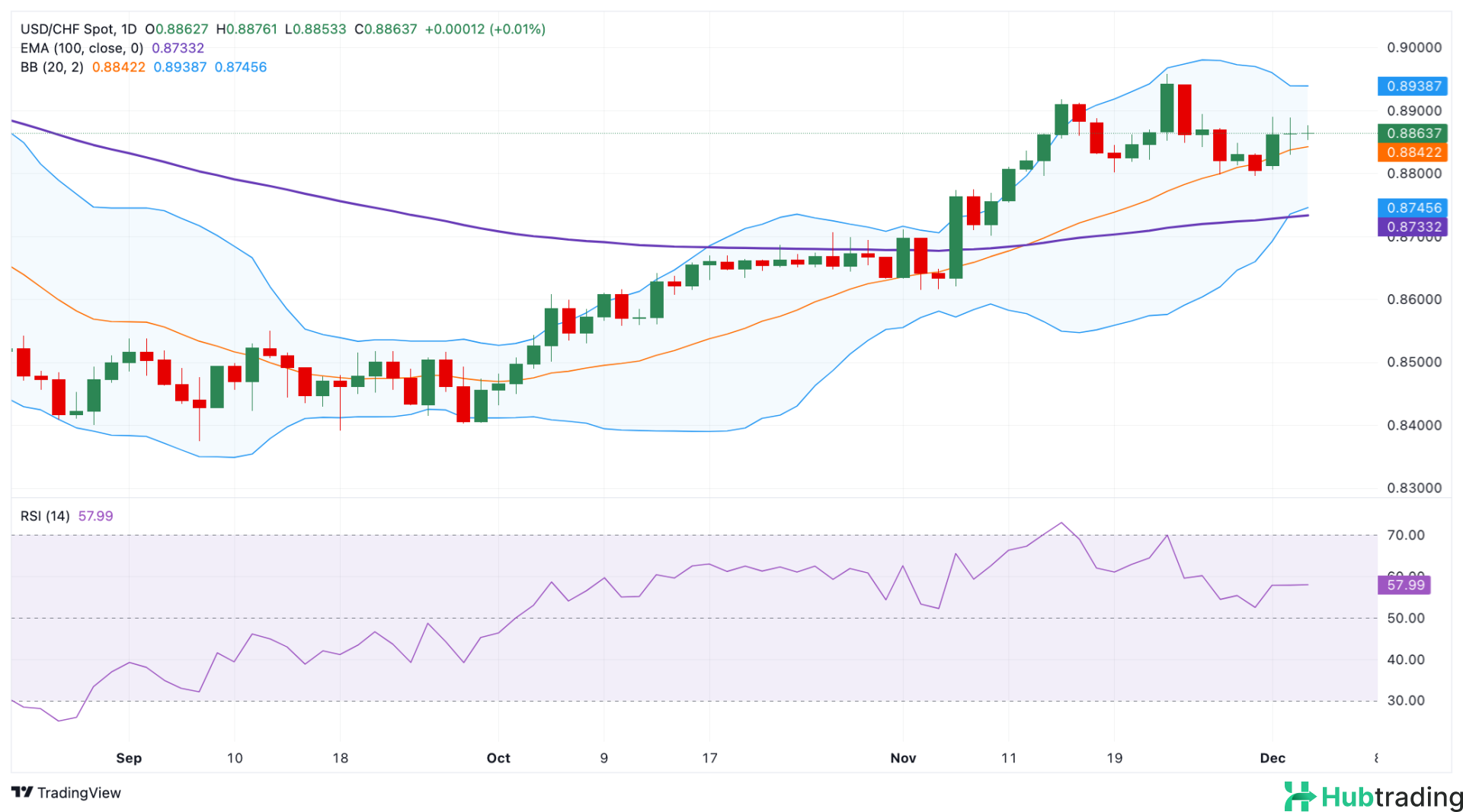Click the Hubtrading logo icon
1463x812 pixels.
point(1299,797)
